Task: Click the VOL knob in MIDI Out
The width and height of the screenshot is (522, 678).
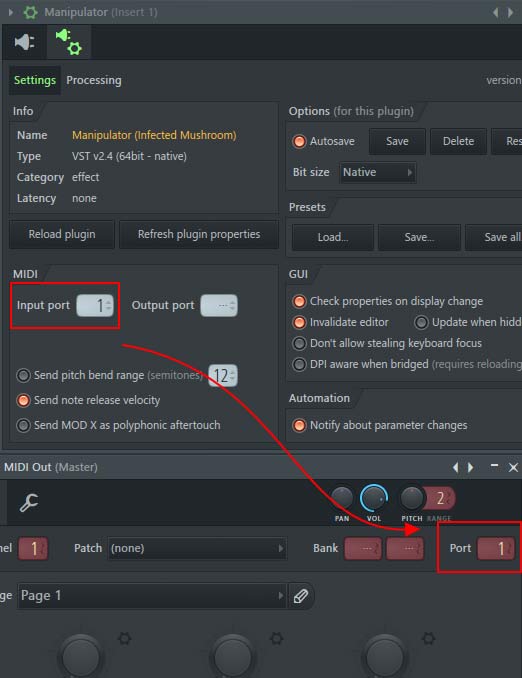Action: (x=374, y=498)
